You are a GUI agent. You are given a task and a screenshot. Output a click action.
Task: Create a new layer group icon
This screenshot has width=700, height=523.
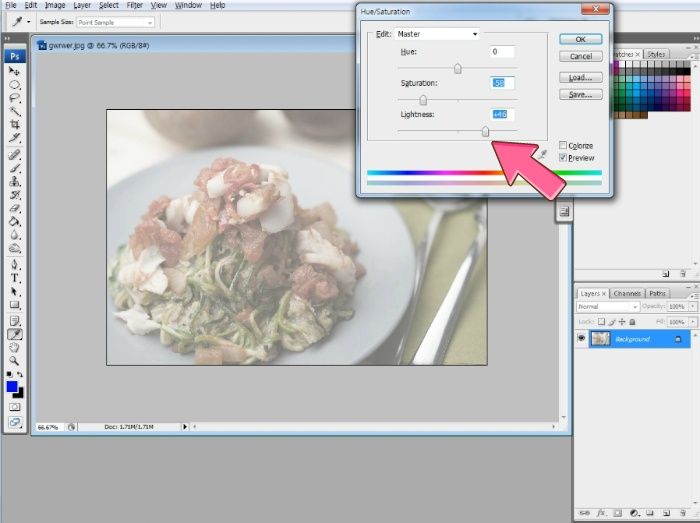[x=650, y=513]
